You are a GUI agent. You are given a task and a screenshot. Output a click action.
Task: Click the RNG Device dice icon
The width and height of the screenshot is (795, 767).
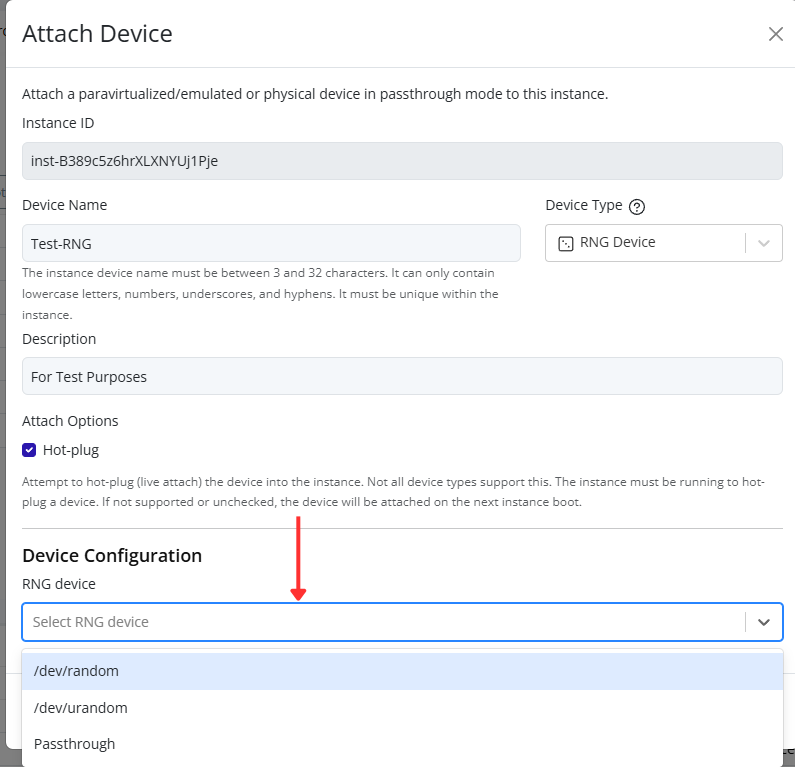pyautogui.click(x=565, y=243)
